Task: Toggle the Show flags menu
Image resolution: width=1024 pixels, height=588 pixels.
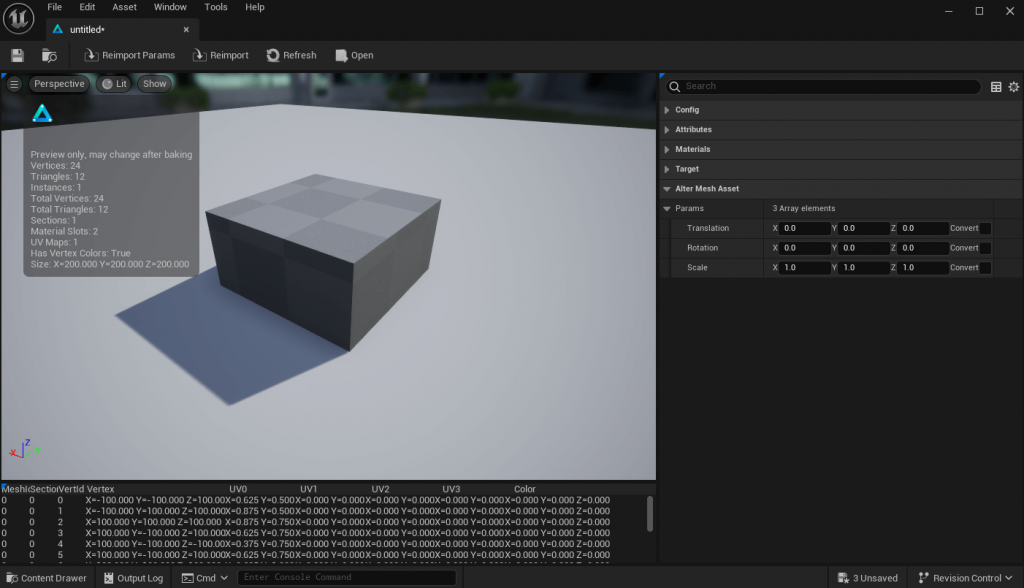Action: tap(154, 83)
